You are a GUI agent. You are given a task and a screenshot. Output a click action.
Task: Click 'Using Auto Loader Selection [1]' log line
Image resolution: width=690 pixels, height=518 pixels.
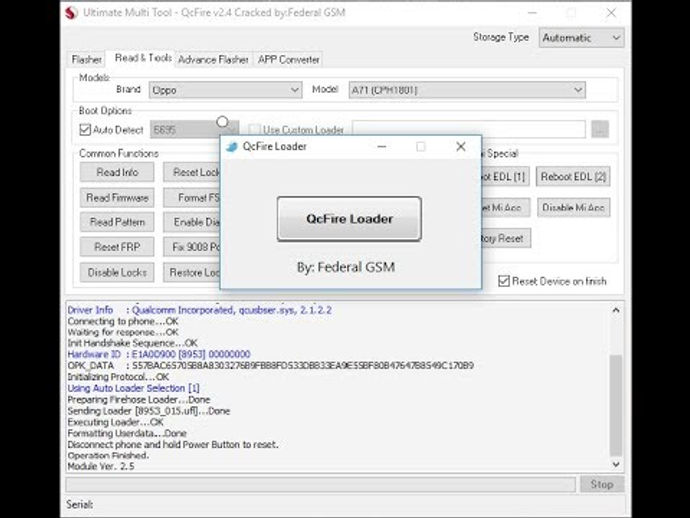(133, 388)
